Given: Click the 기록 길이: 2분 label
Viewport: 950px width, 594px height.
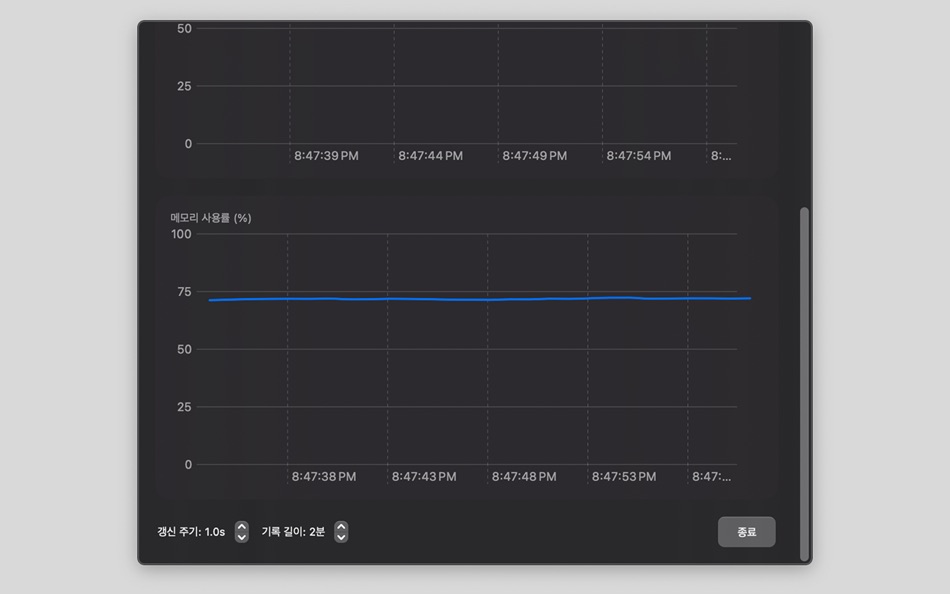Looking at the screenshot, I should (x=292, y=531).
